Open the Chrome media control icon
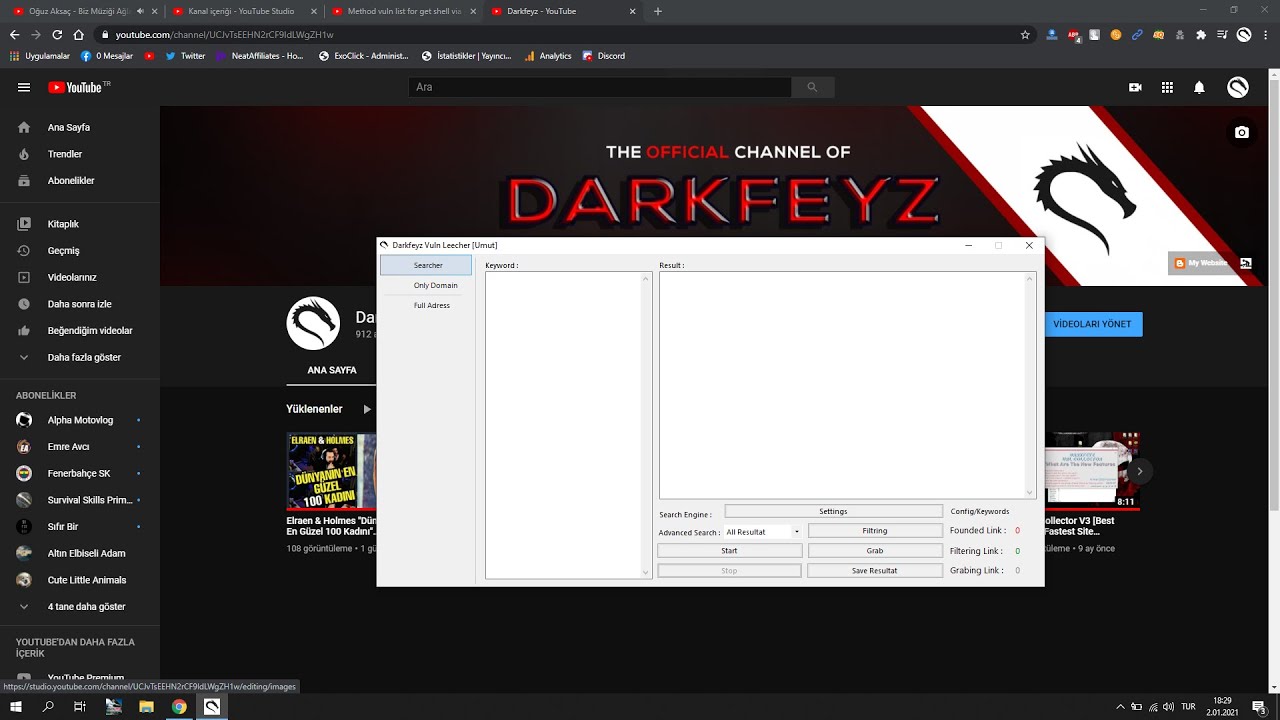 tap(1222, 34)
